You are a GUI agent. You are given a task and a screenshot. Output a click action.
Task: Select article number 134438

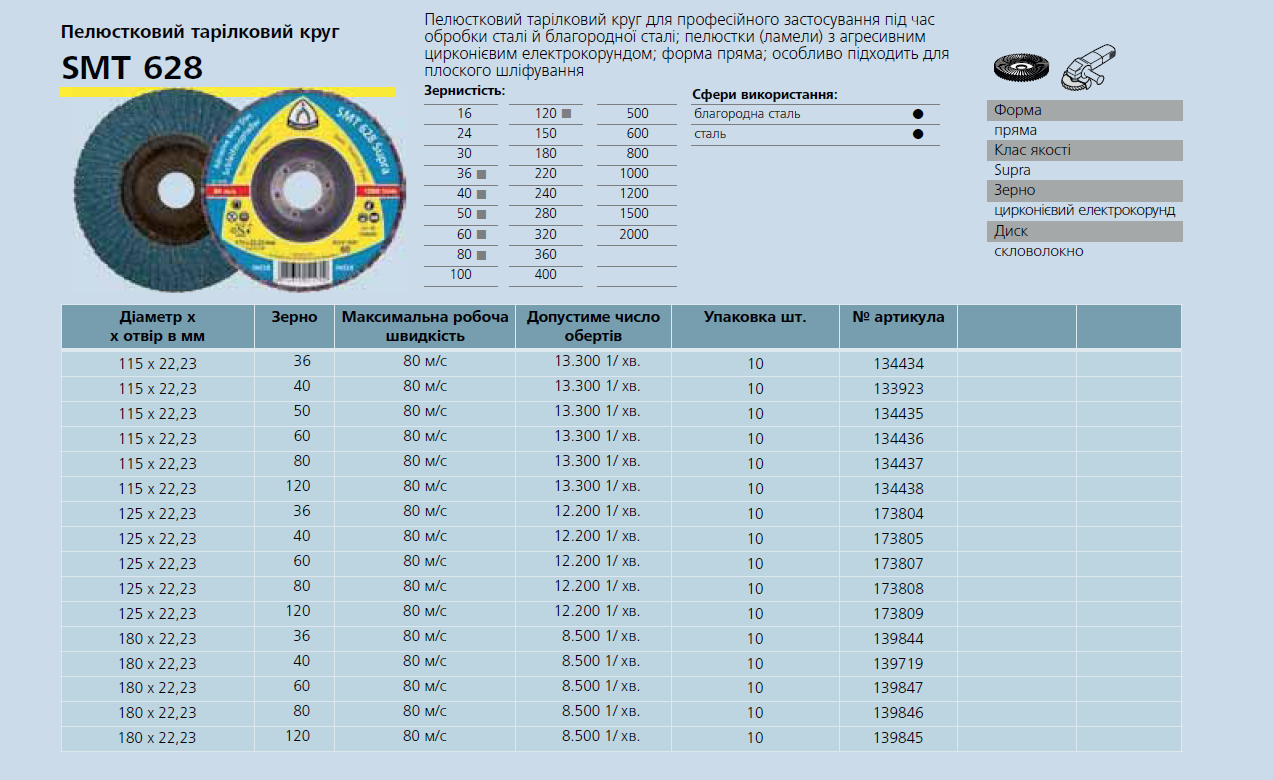tap(899, 489)
